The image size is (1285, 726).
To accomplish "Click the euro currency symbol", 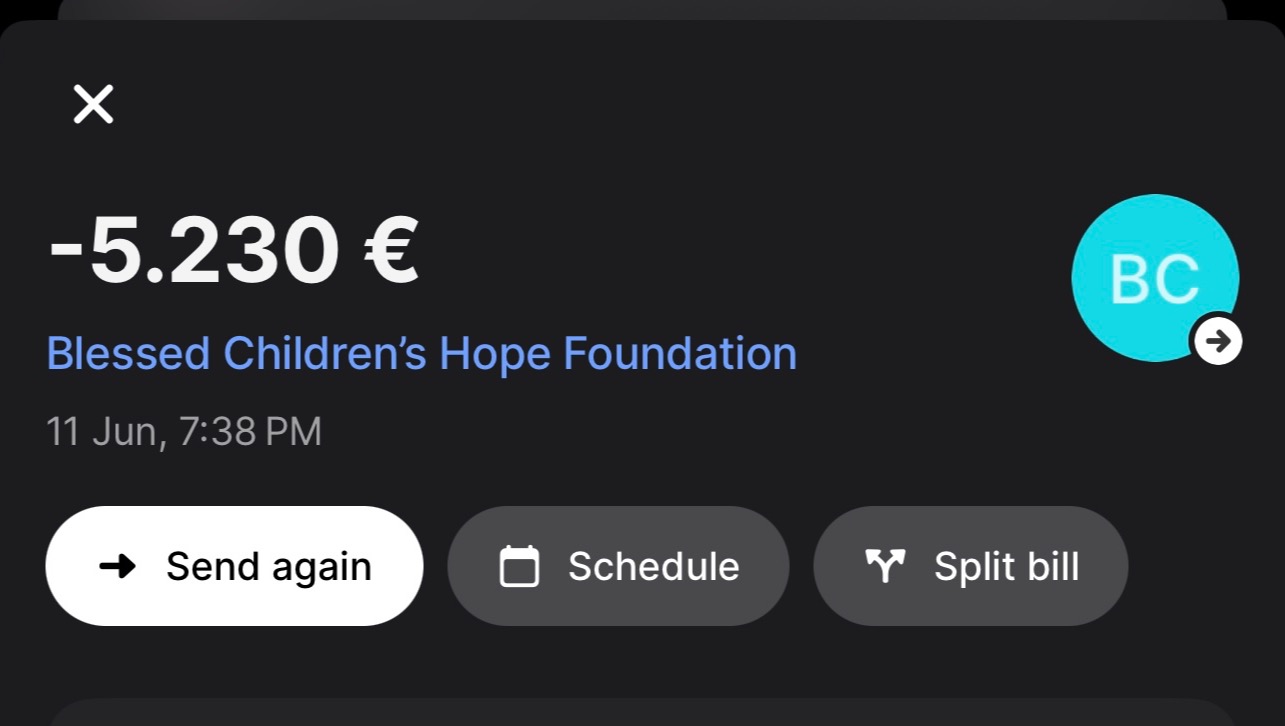I will tap(391, 250).
